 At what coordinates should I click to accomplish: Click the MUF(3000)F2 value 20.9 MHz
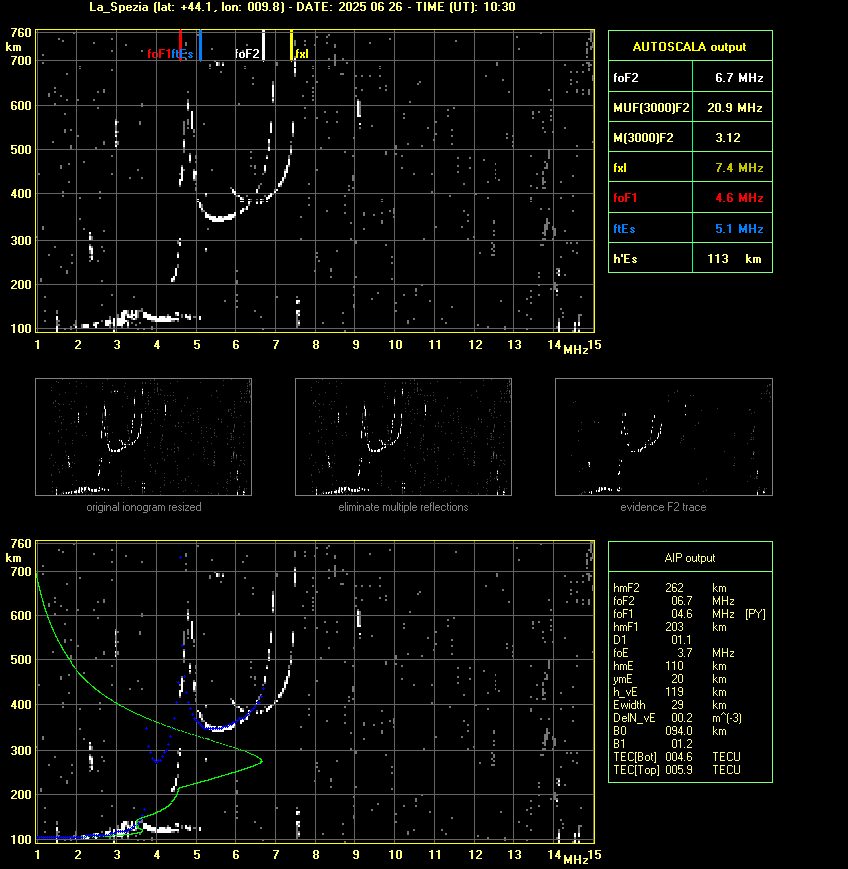[x=735, y=108]
